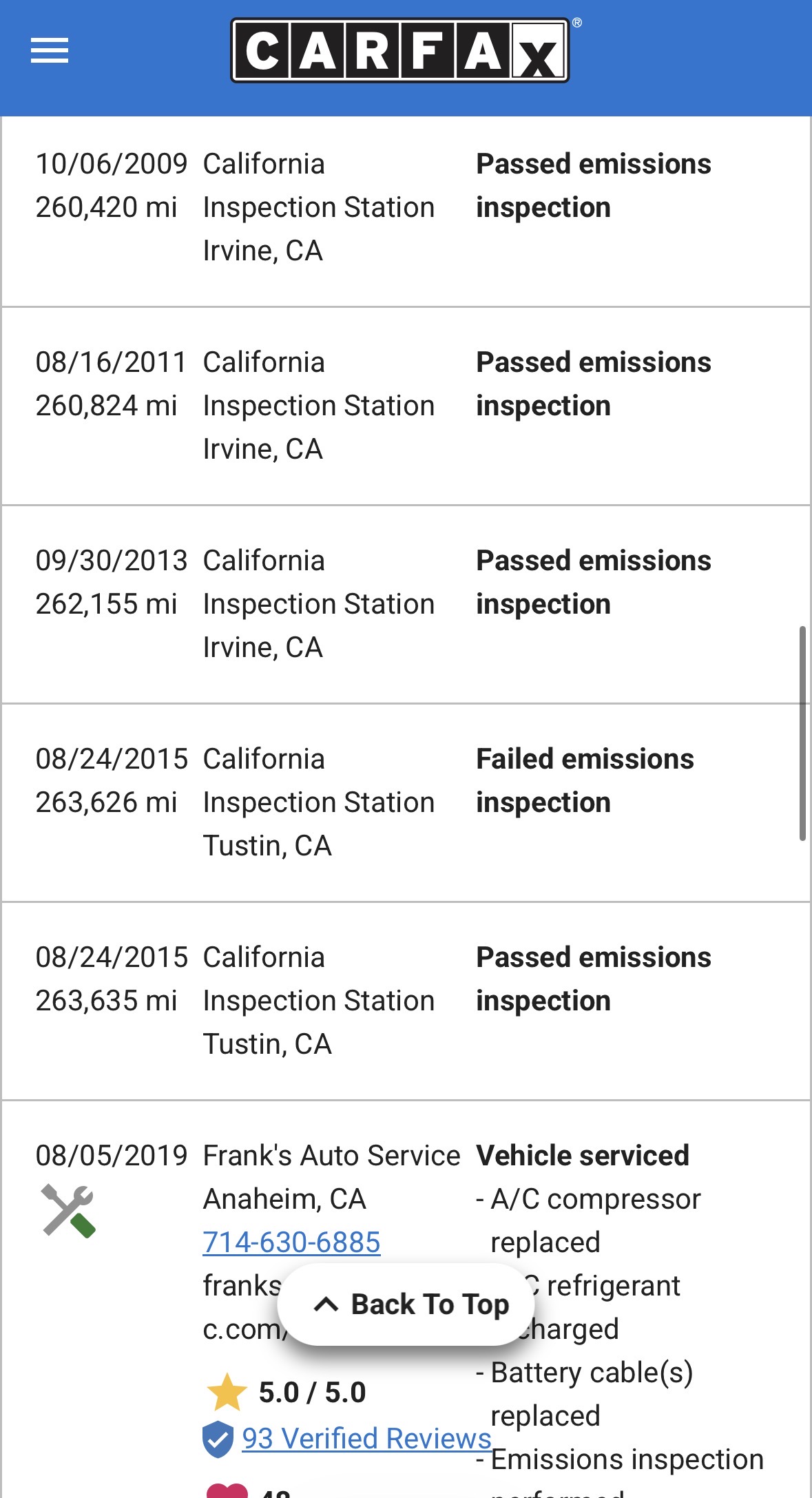Image resolution: width=812 pixels, height=1498 pixels.
Task: Click the red heart favorites icon
Action: [227, 1490]
